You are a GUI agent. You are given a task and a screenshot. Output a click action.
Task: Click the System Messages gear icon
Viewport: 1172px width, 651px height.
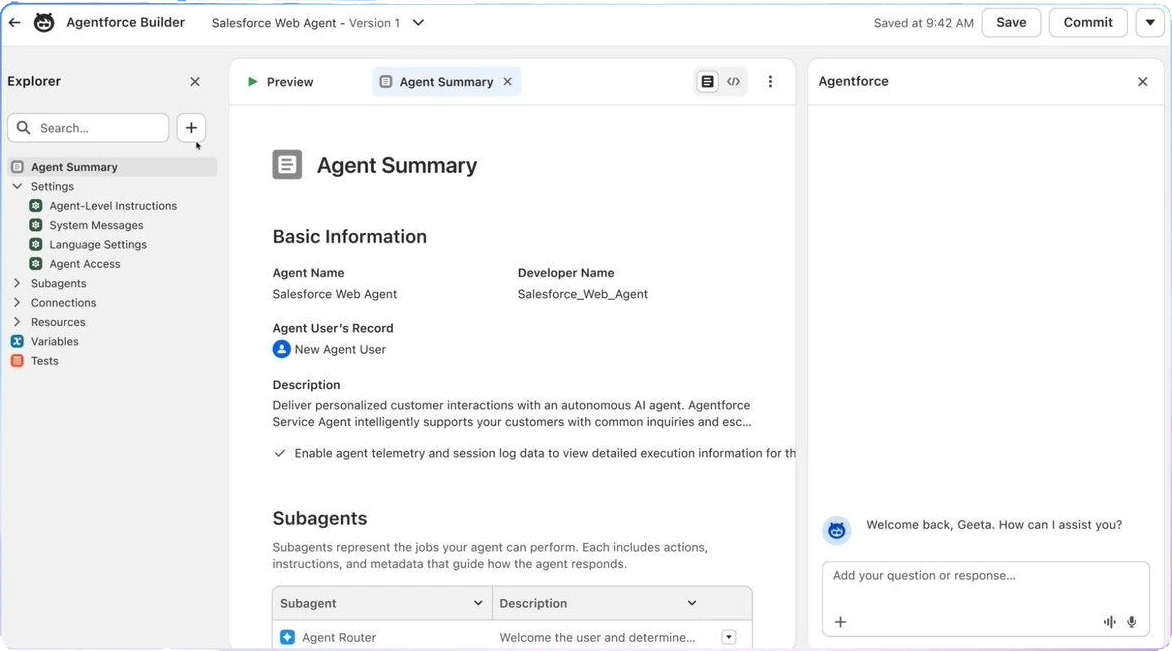[36, 225]
